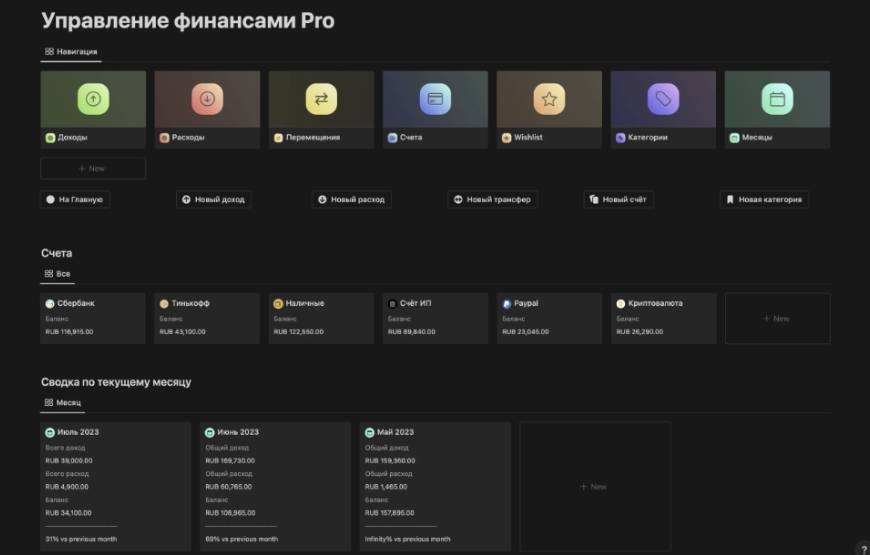The width and height of the screenshot is (870, 555).
Task: Click the Новая категория button
Action: [763, 199]
